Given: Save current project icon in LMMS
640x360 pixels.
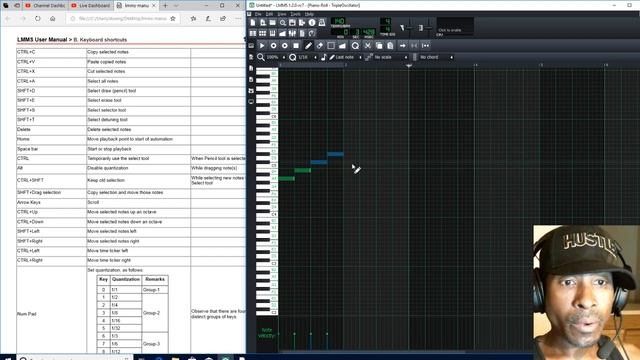Looking at the screenshot, I should click(292, 23).
